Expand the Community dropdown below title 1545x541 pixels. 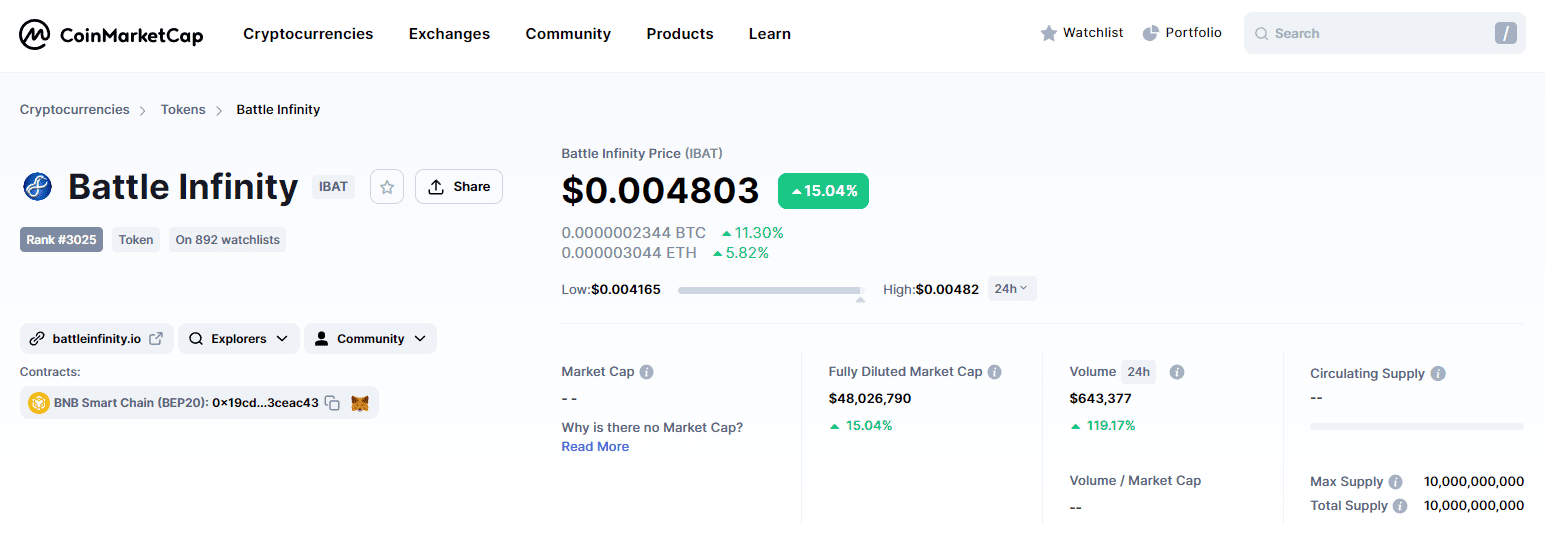tap(370, 339)
